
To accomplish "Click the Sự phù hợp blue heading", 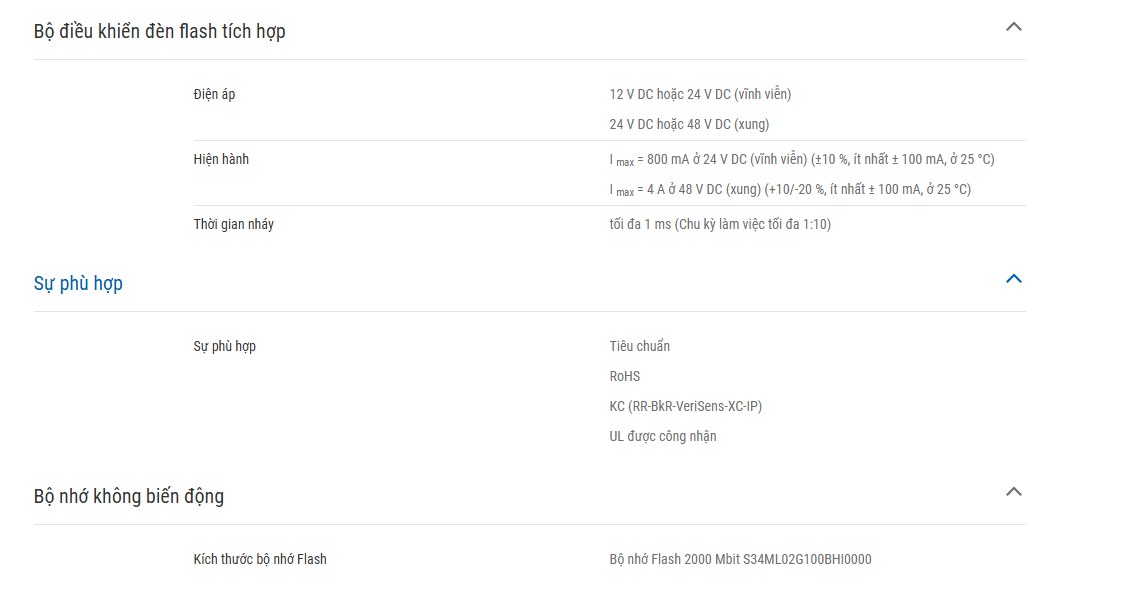I will tap(78, 283).
